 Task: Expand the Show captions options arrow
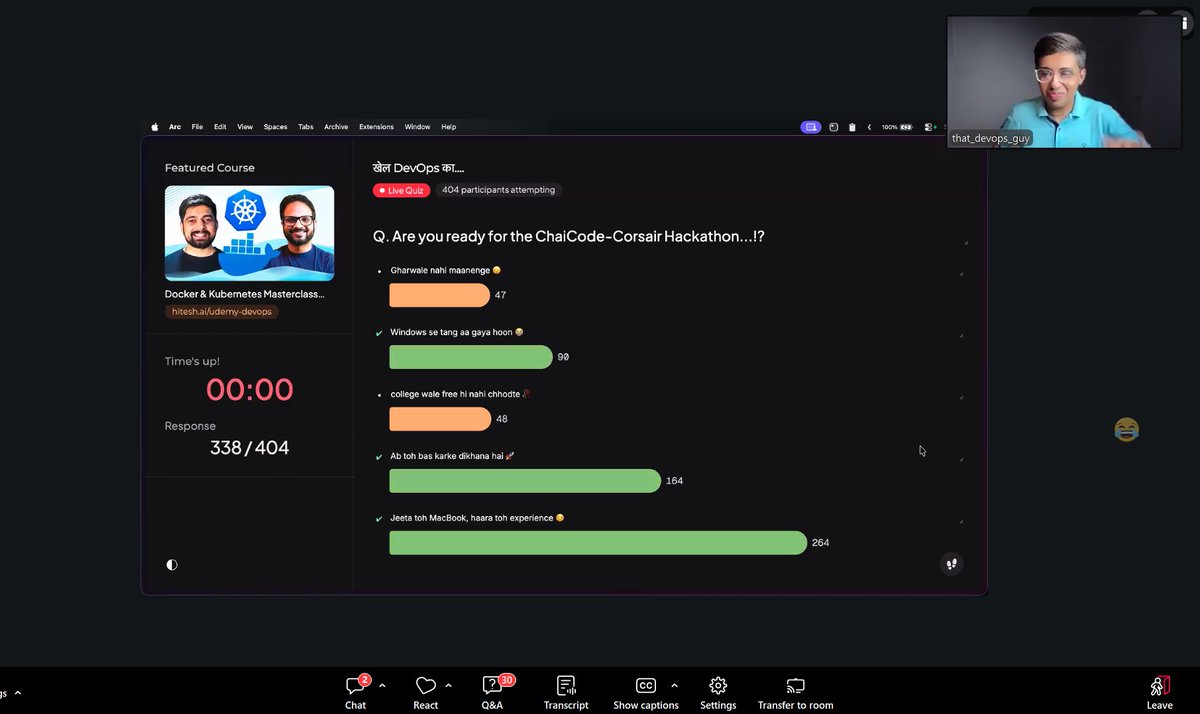click(674, 686)
